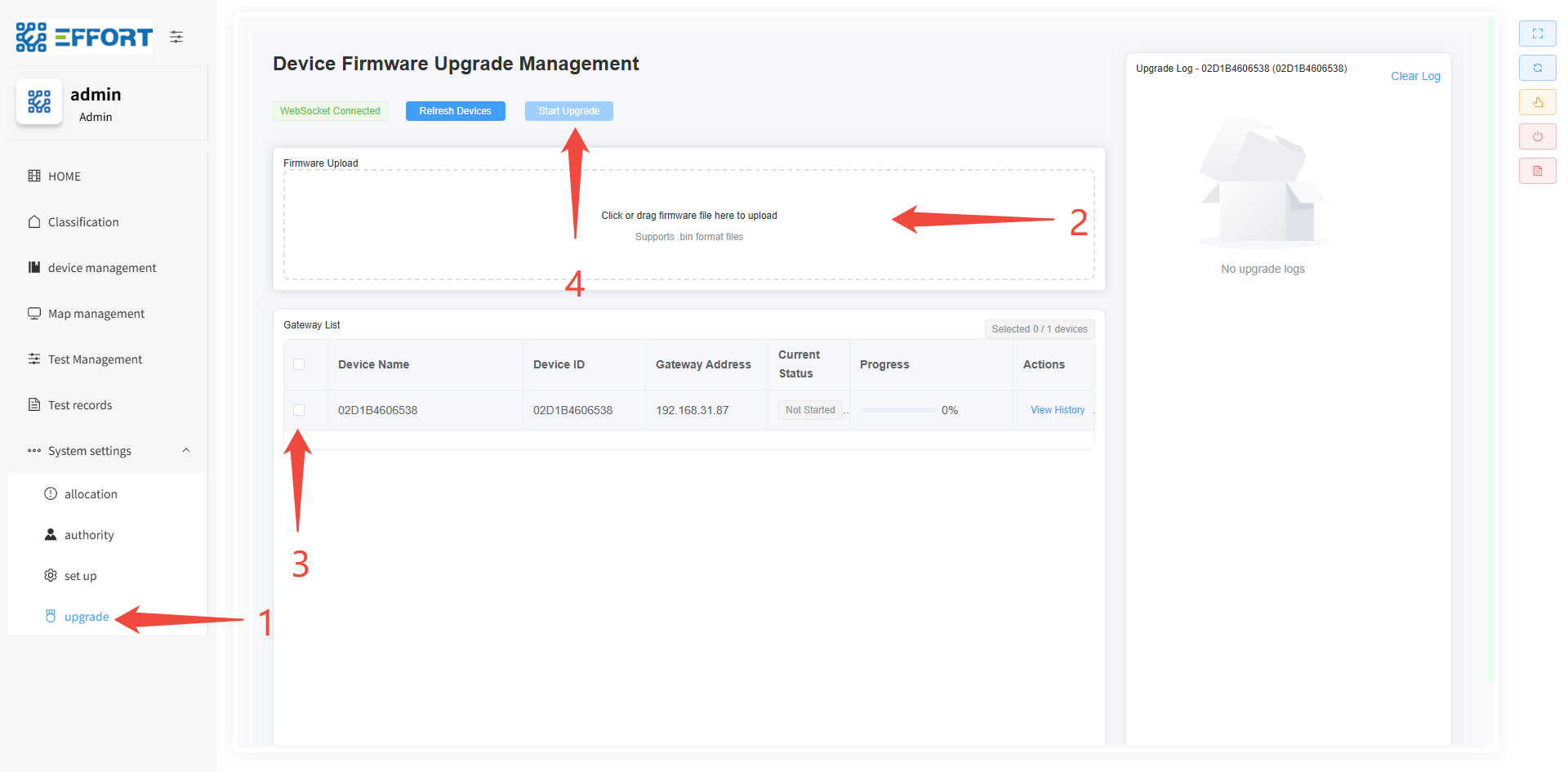Click the blue refresh icon button
This screenshot has width=1568, height=772.
[1537, 68]
